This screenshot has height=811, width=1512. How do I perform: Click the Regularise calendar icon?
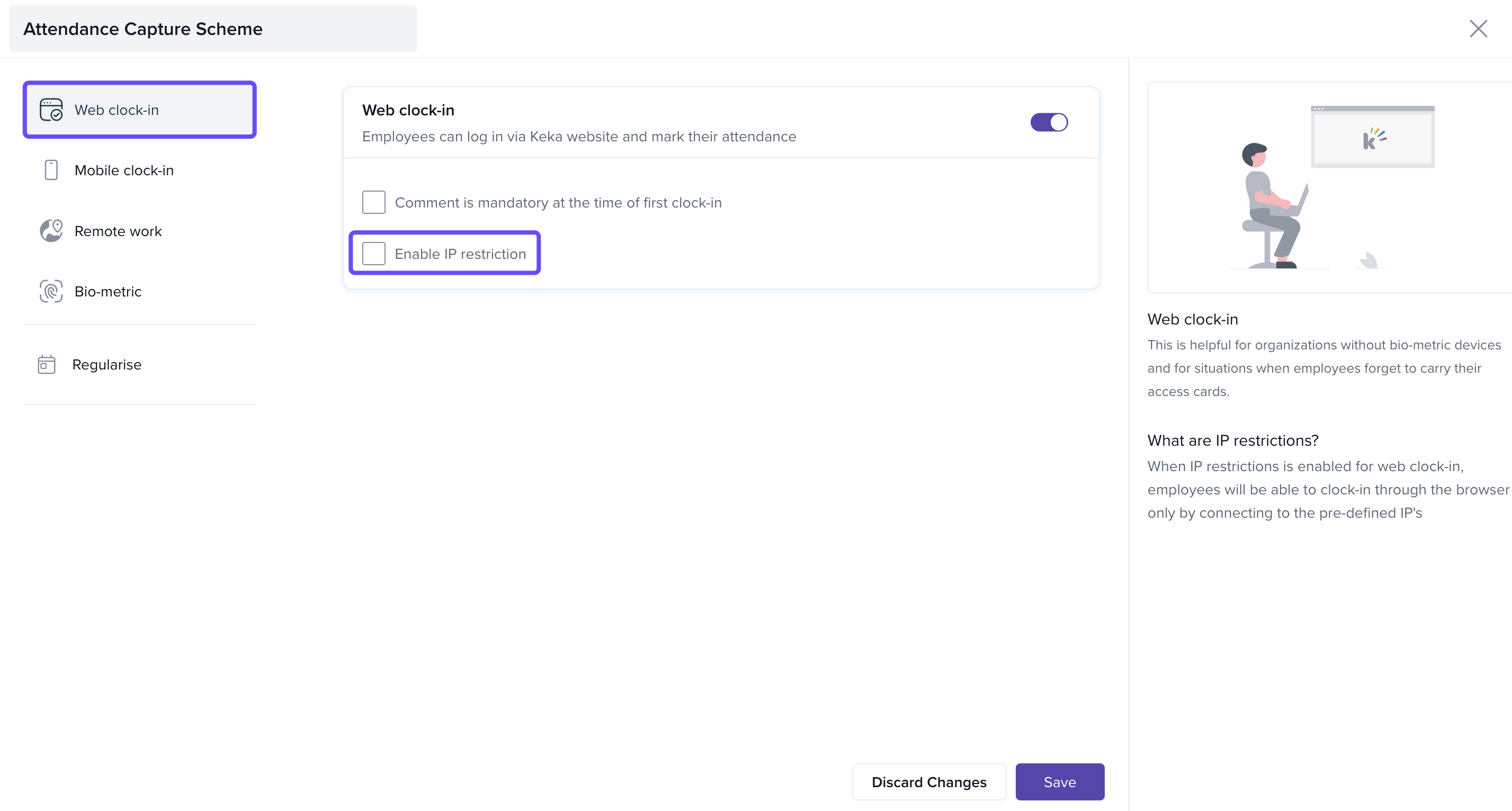coord(47,364)
